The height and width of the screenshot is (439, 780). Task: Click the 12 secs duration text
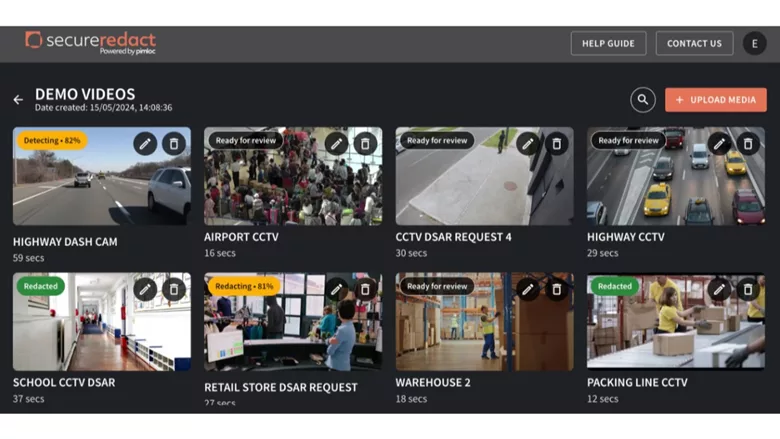[603, 399]
